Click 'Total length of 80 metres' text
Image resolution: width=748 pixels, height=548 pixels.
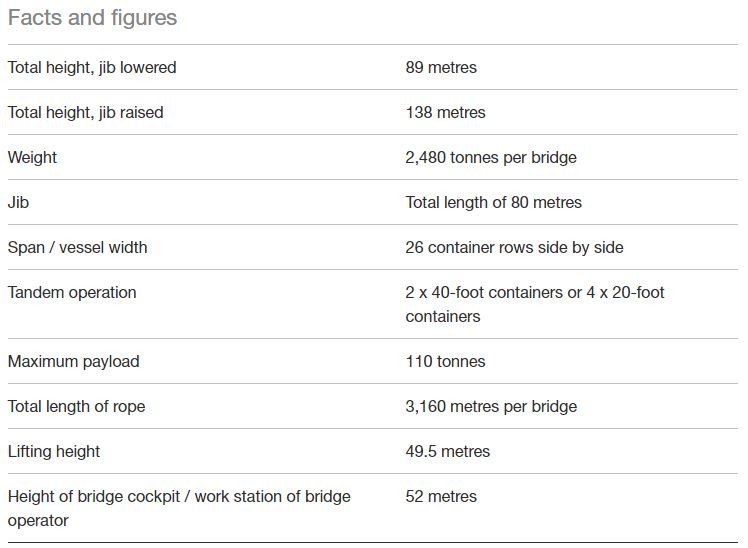click(x=494, y=202)
